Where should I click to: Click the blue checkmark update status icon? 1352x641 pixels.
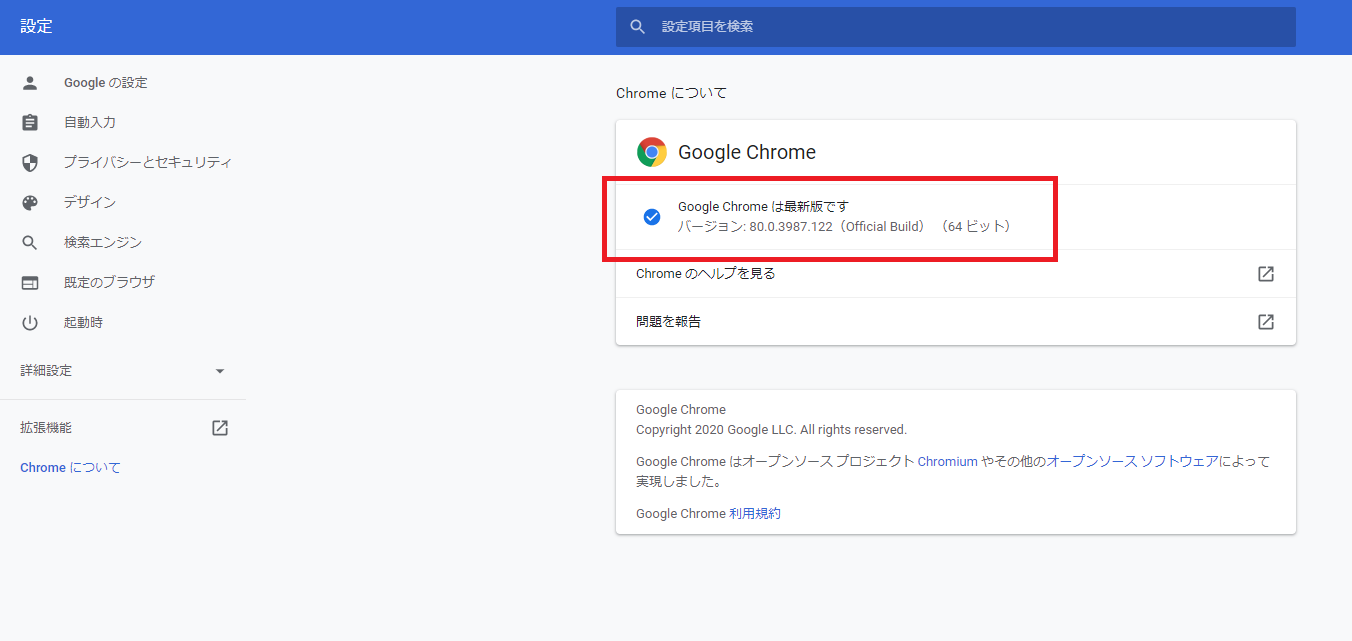click(x=652, y=217)
